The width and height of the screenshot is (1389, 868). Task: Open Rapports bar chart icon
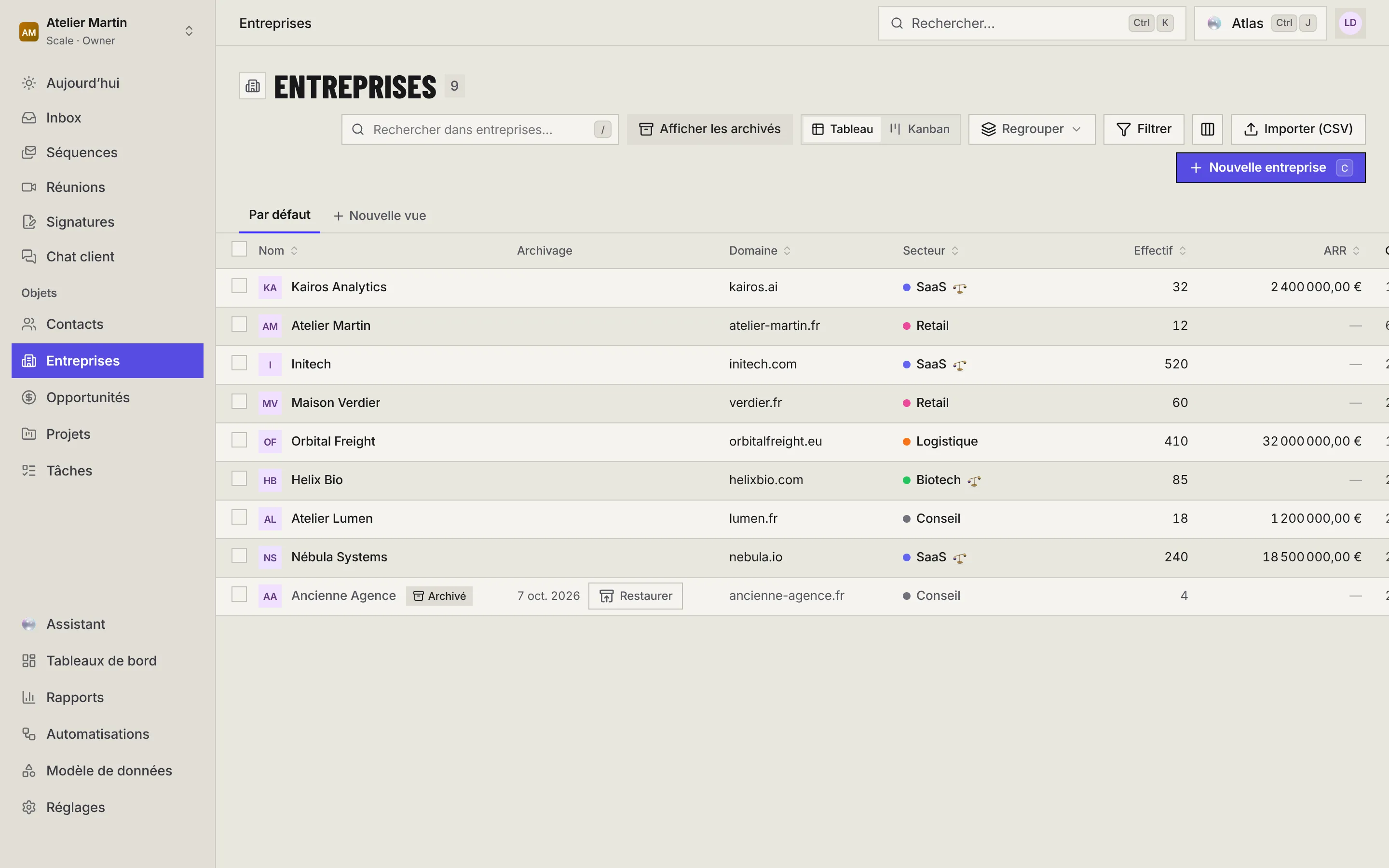click(x=29, y=697)
